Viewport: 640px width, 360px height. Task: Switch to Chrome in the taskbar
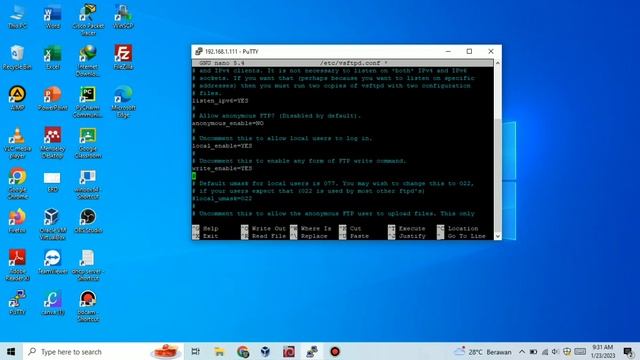[242, 351]
